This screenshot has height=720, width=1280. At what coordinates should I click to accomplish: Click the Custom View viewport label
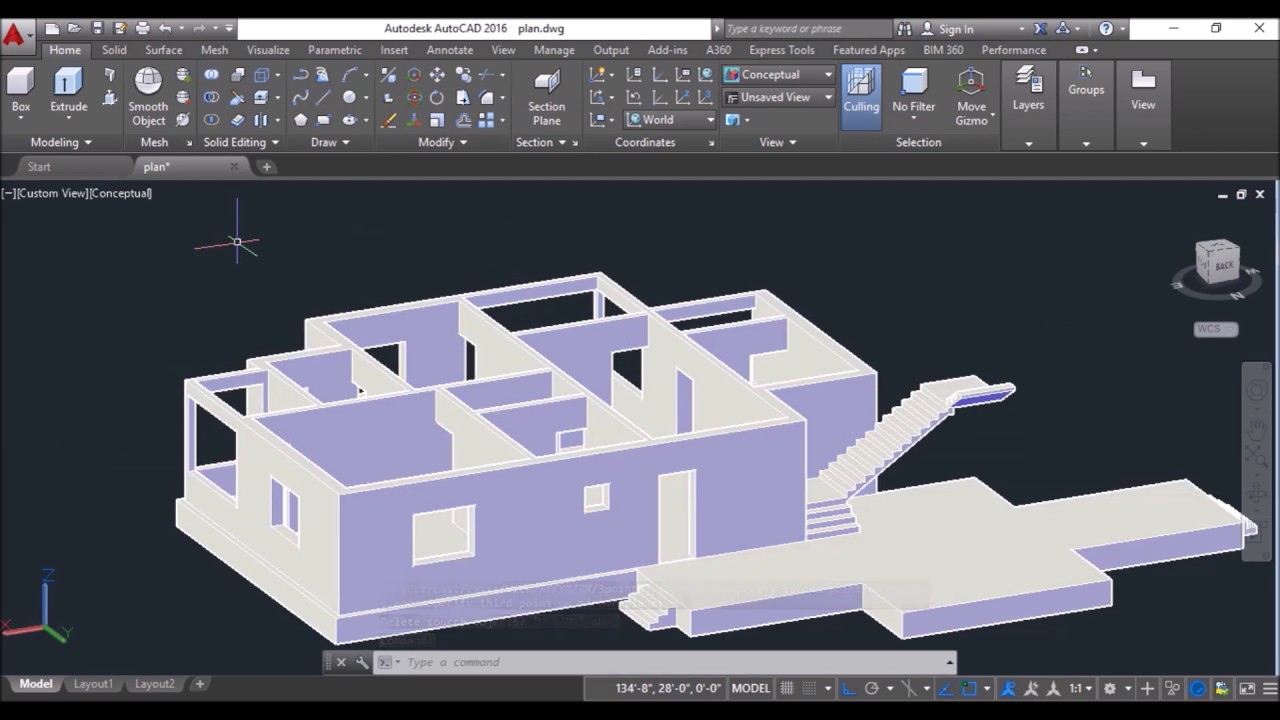click(54, 193)
